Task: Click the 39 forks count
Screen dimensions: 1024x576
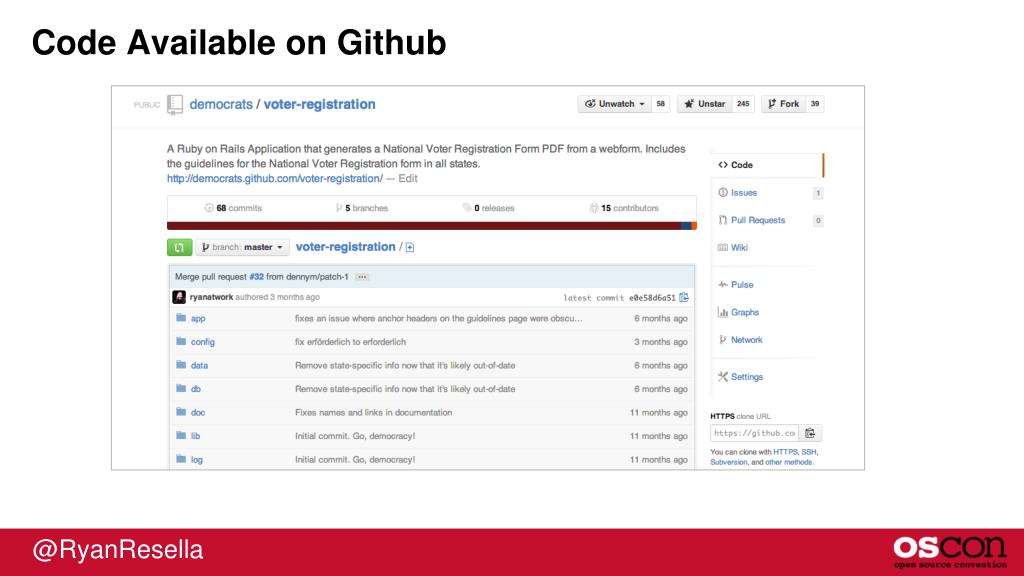Action: point(814,104)
